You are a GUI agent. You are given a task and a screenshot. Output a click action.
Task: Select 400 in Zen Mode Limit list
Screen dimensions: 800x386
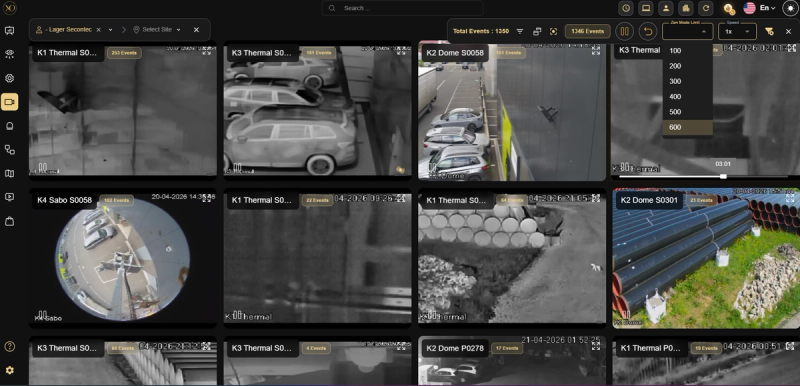coord(687,97)
